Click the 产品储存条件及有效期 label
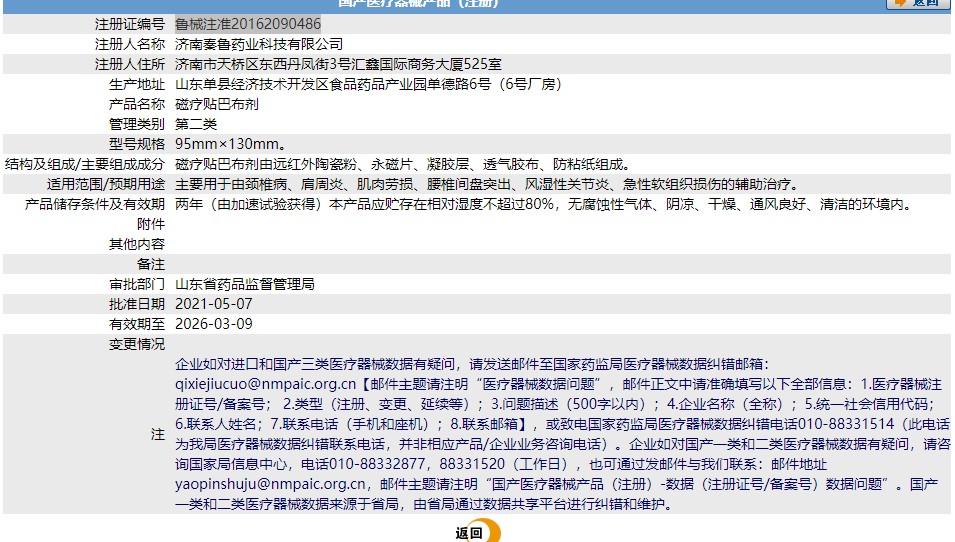 pyautogui.click(x=95, y=204)
